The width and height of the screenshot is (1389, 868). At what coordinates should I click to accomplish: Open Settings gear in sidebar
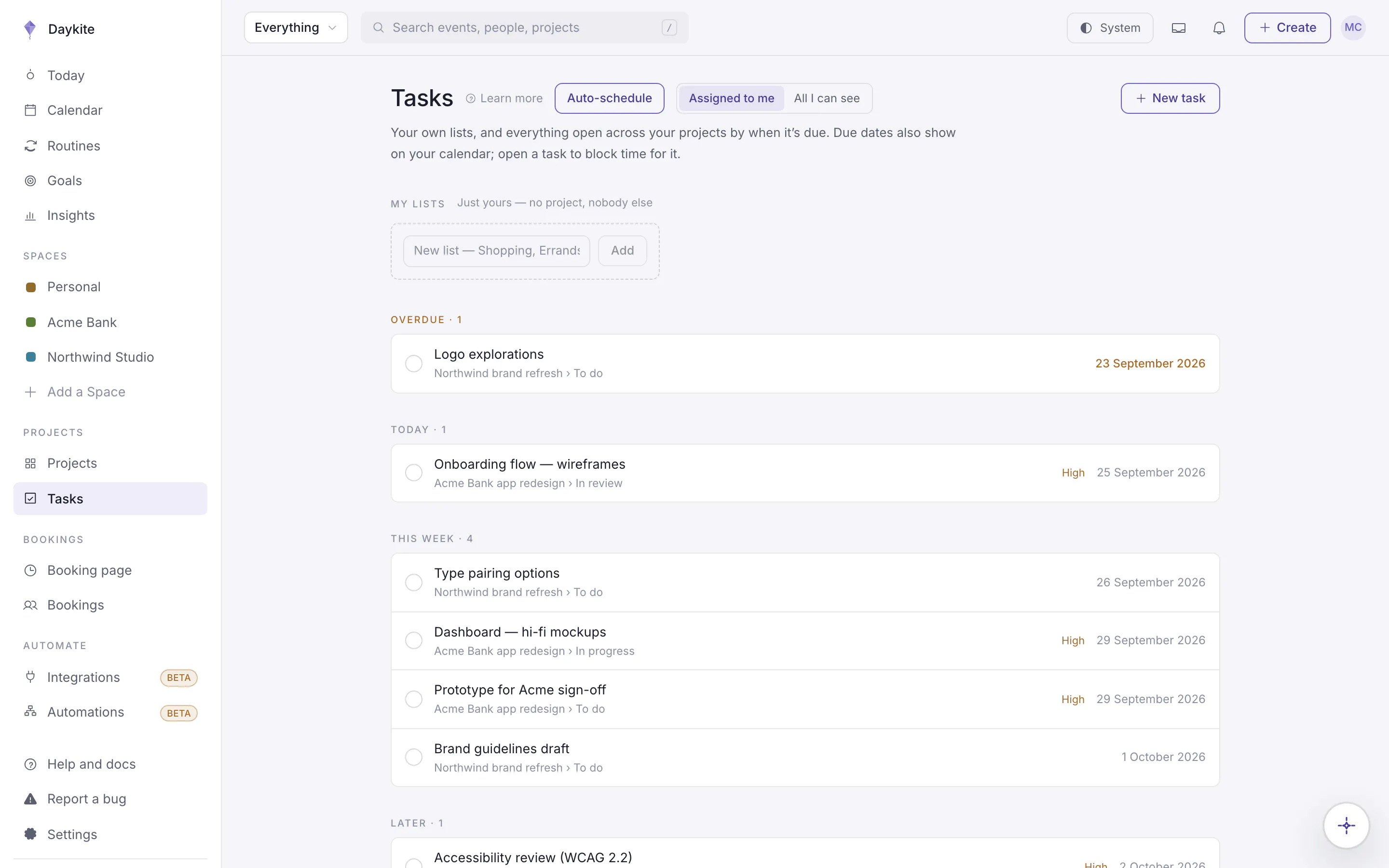click(30, 834)
